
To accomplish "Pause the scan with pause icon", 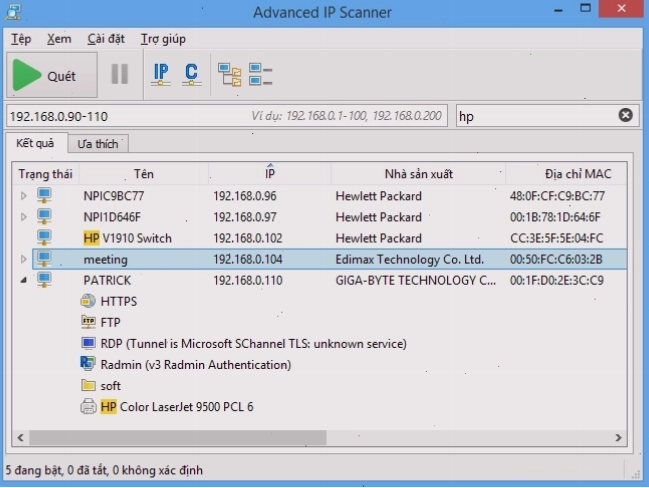I will (x=120, y=75).
